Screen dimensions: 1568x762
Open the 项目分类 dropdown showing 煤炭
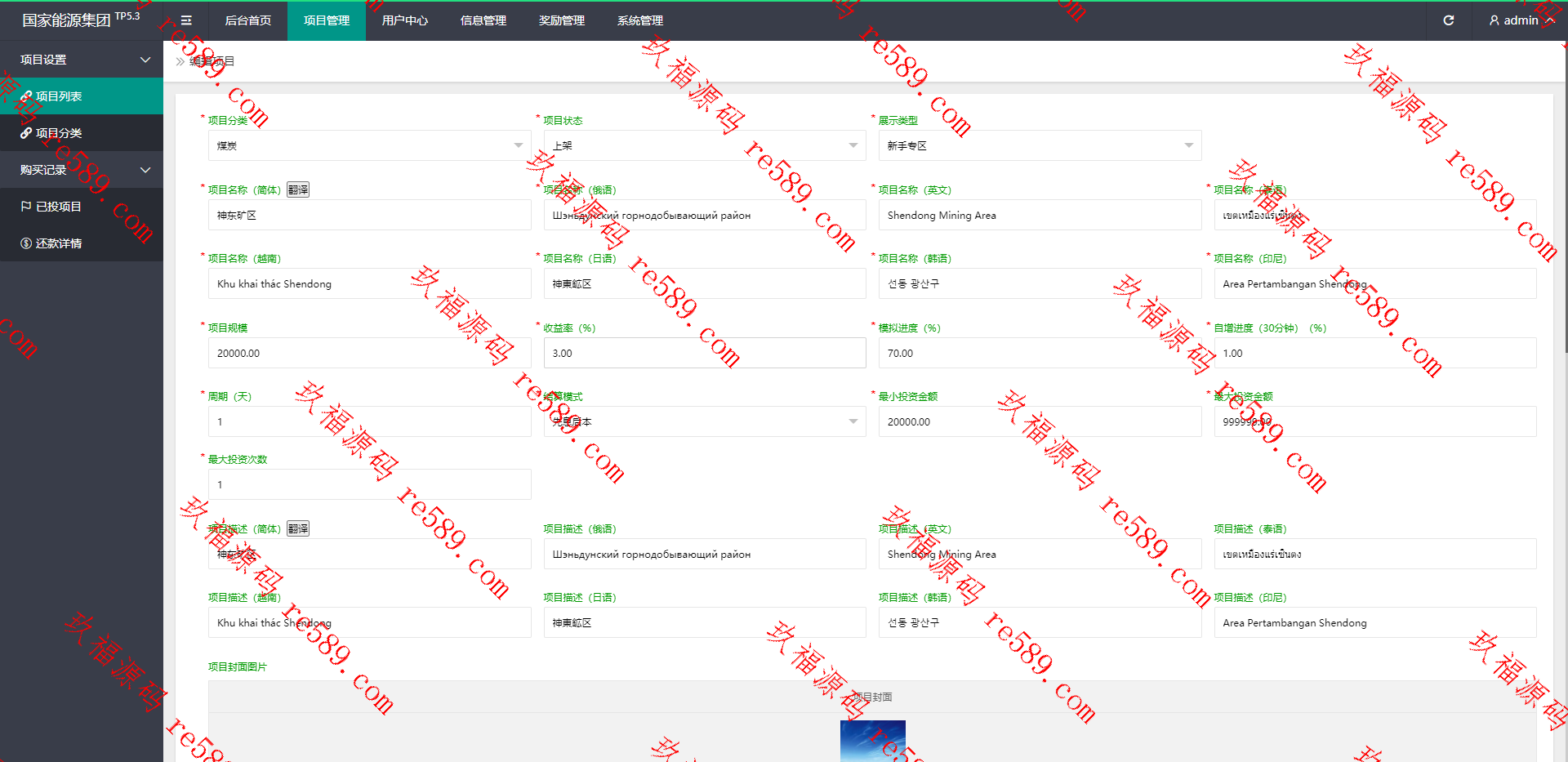click(370, 145)
